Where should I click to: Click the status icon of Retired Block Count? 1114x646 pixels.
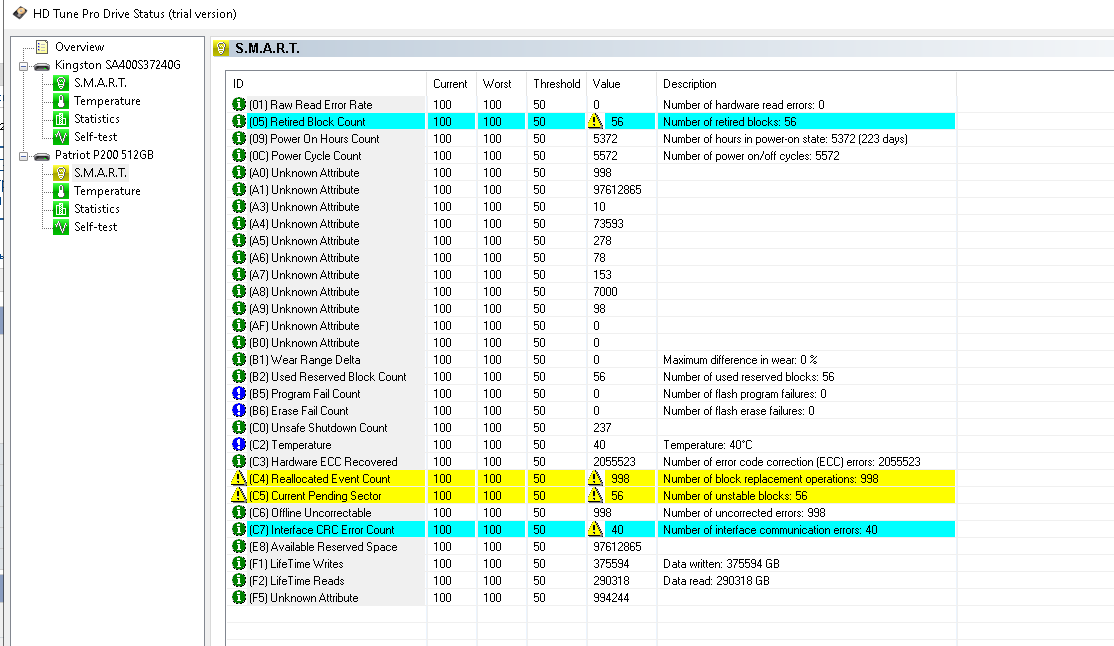point(239,122)
